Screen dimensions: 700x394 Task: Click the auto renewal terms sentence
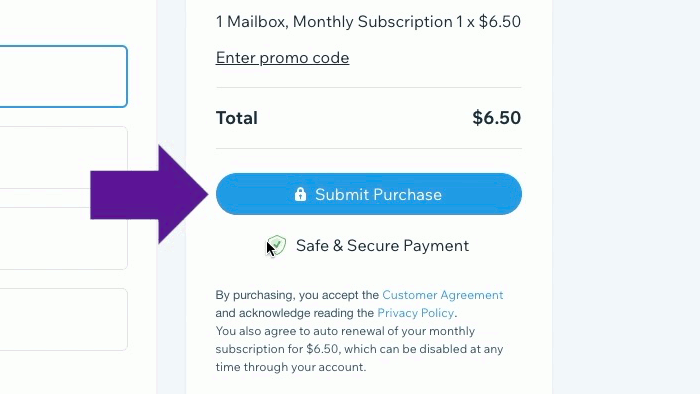pos(359,349)
